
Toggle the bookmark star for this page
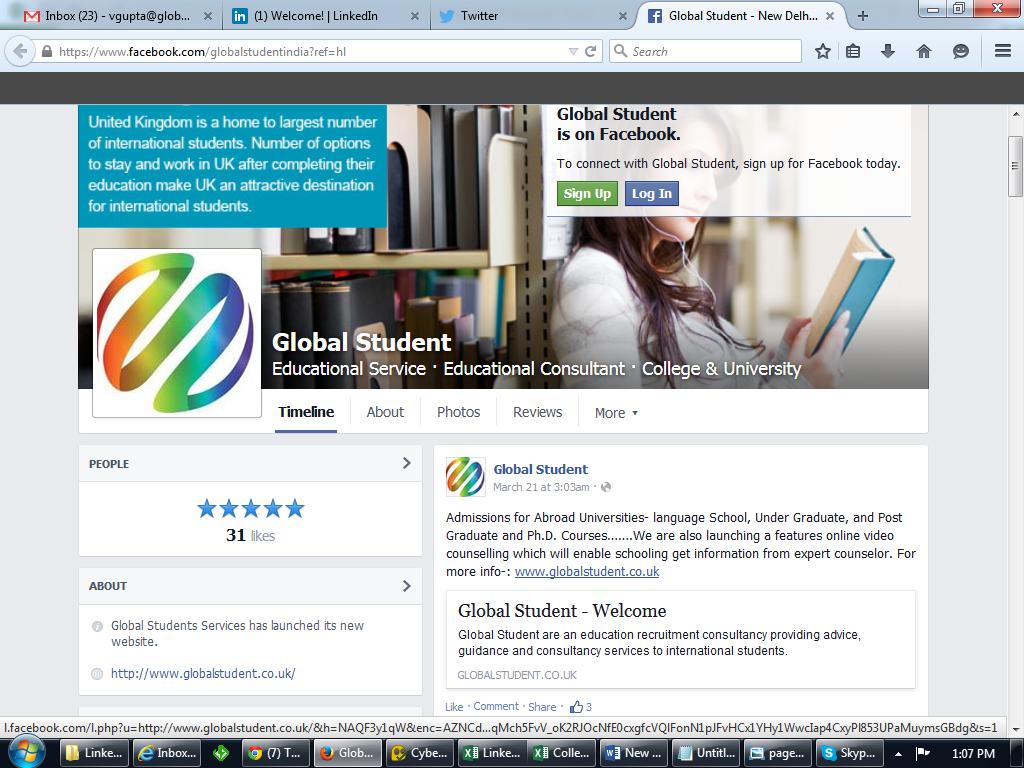(823, 51)
